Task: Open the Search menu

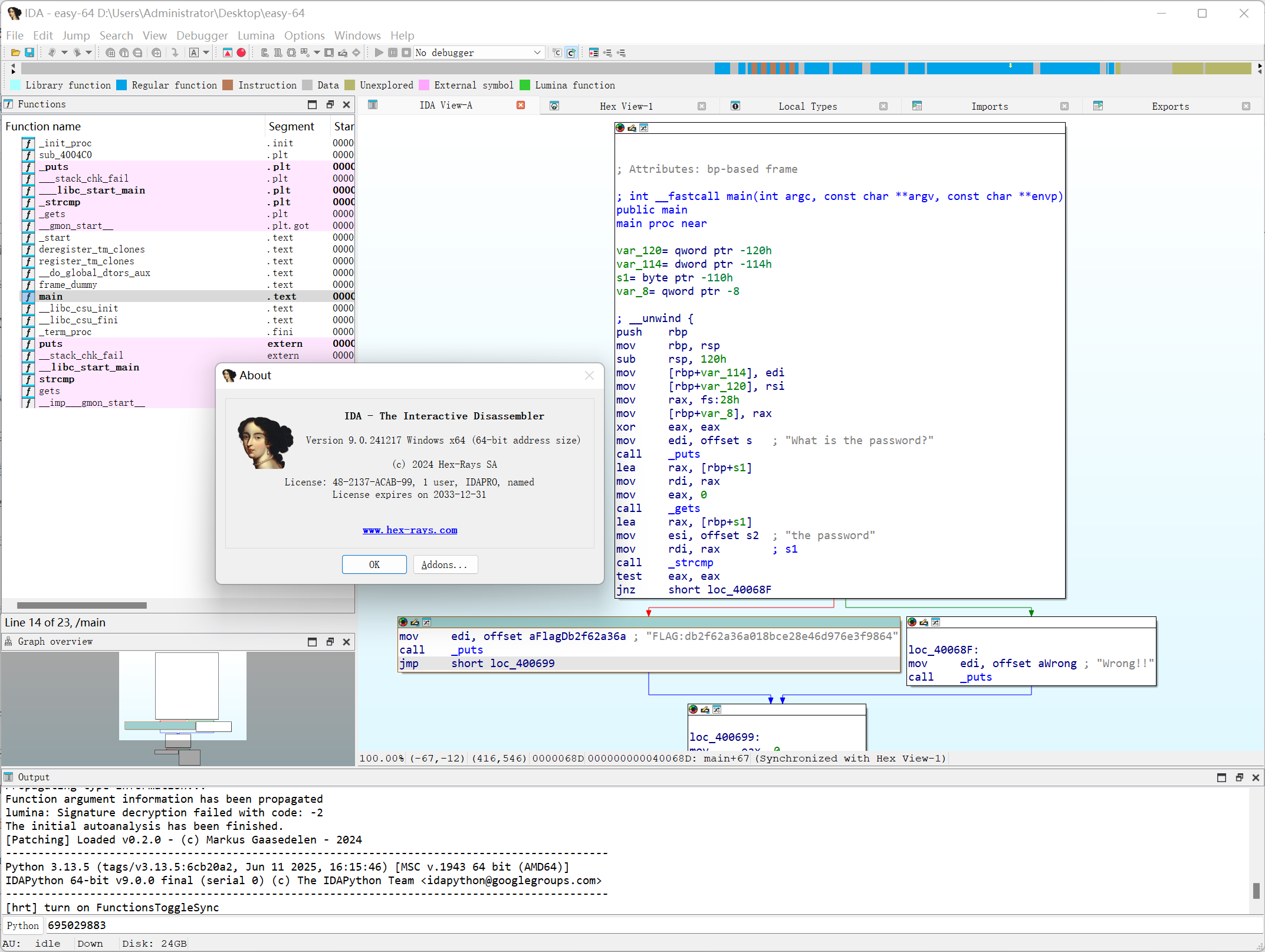Action: coord(116,35)
